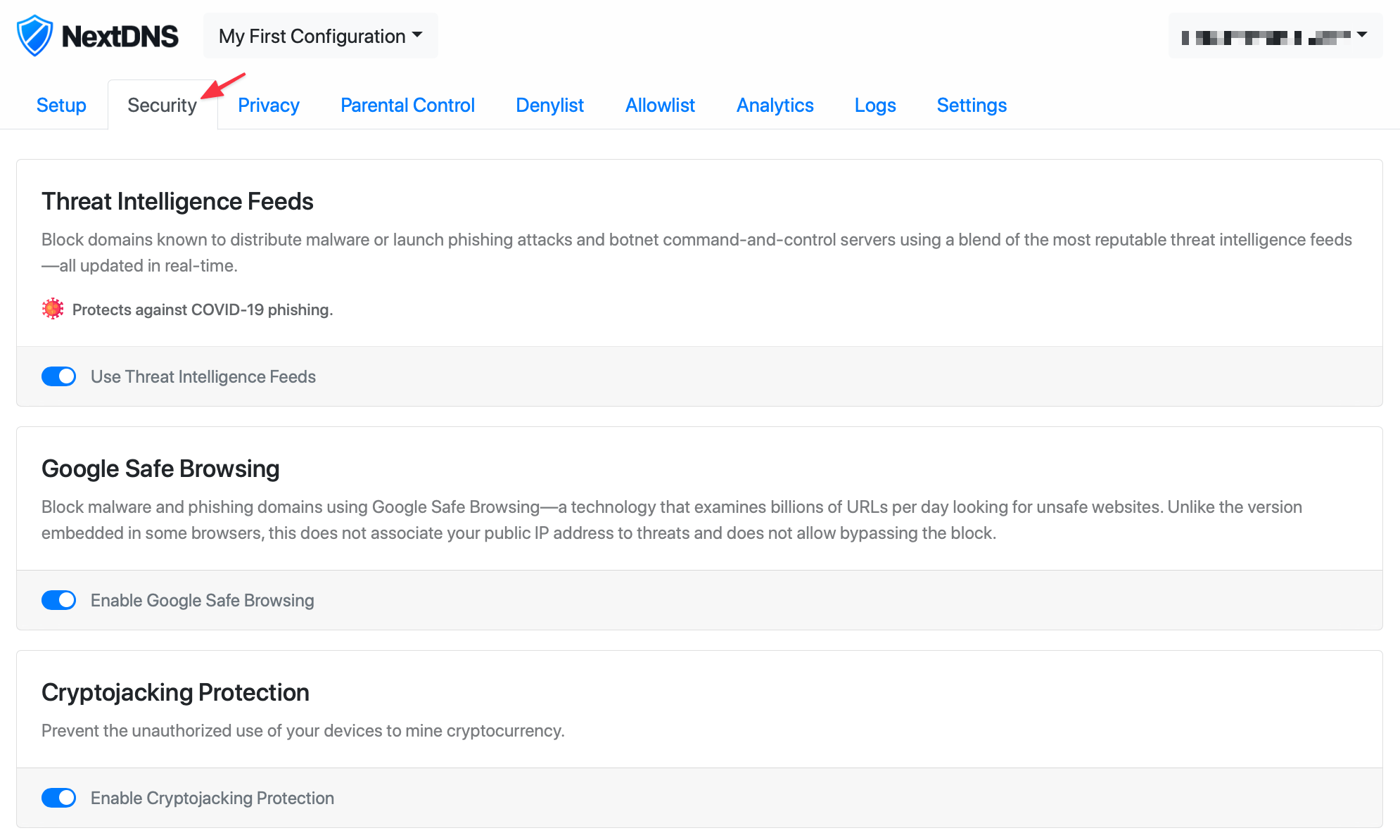Toggle Use Threat Intelligence Feeds switch
The height and width of the screenshot is (840, 1400).
tap(59, 376)
